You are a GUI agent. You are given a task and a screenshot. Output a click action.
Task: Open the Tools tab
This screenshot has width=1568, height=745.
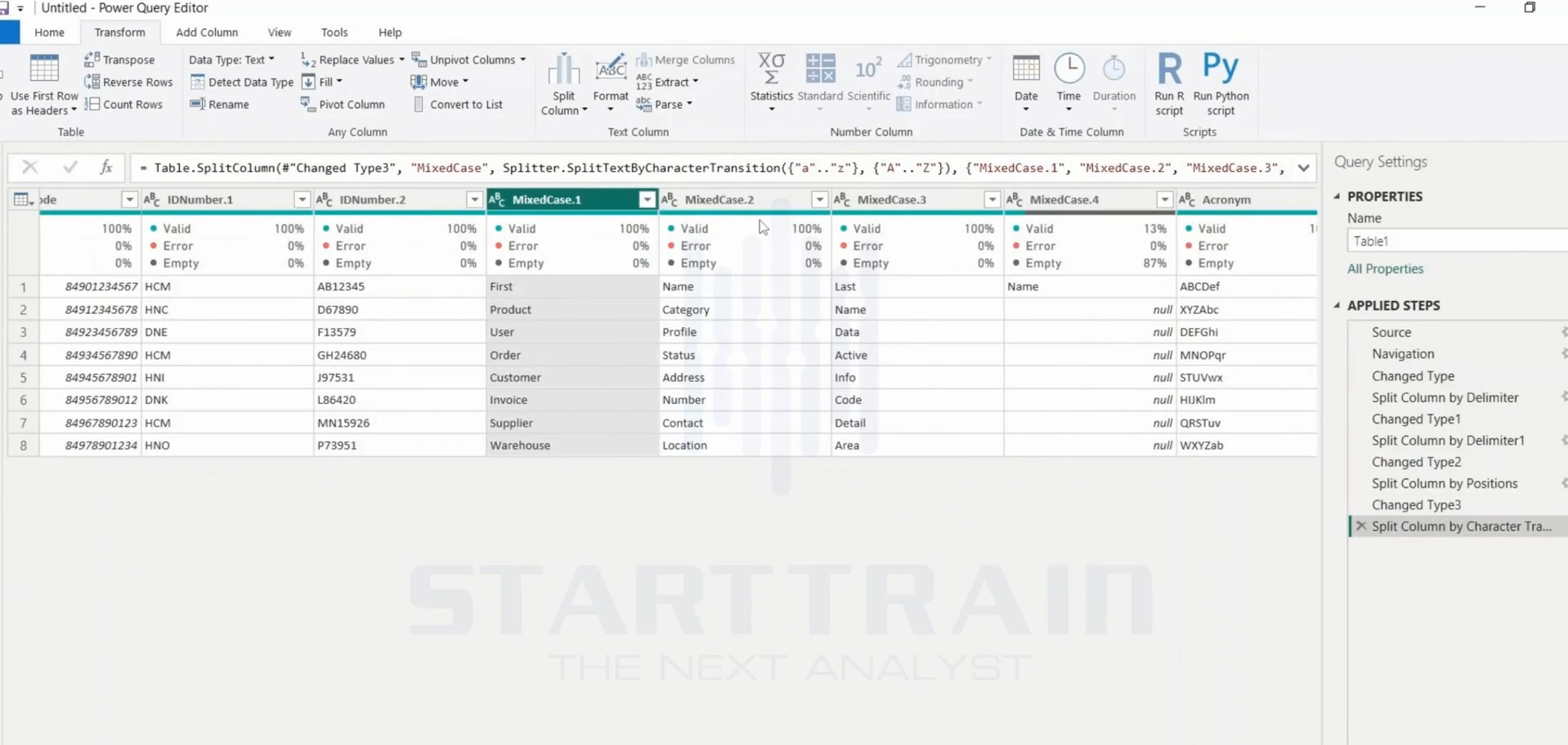click(334, 33)
